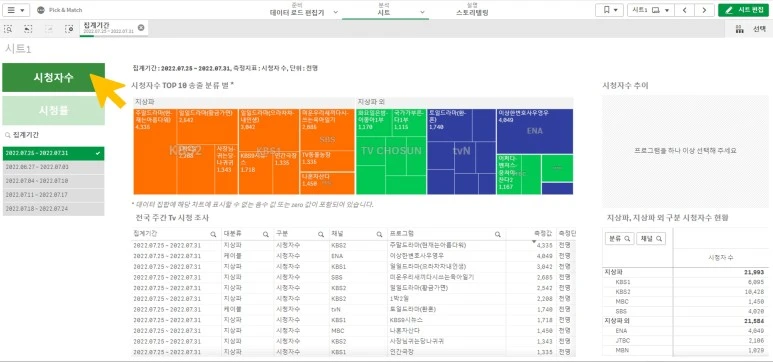The height and width of the screenshot is (362, 773).
Task: Click the 시청률 button
Action: point(53,110)
